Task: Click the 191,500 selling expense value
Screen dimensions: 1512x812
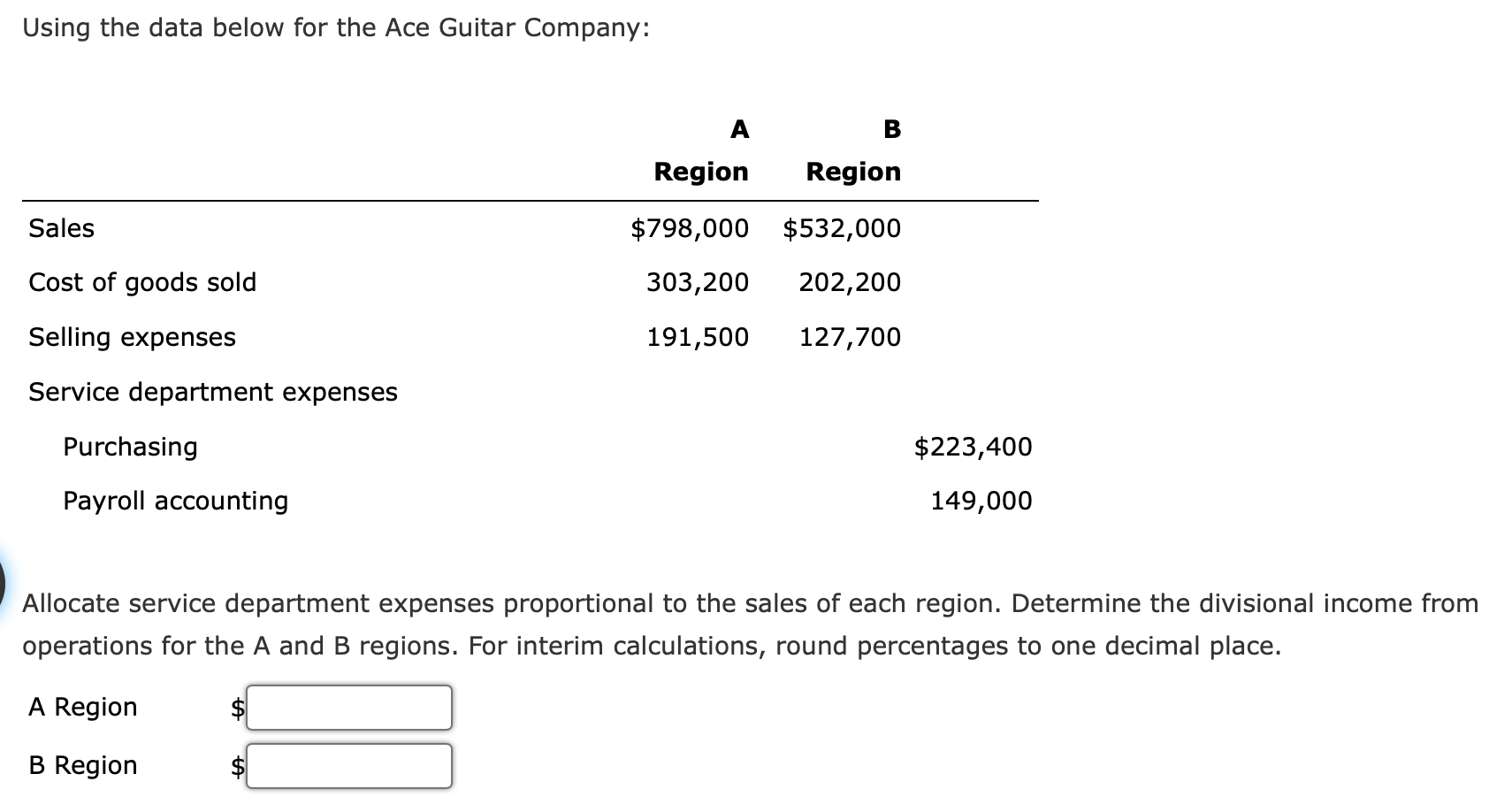Action: (698, 337)
